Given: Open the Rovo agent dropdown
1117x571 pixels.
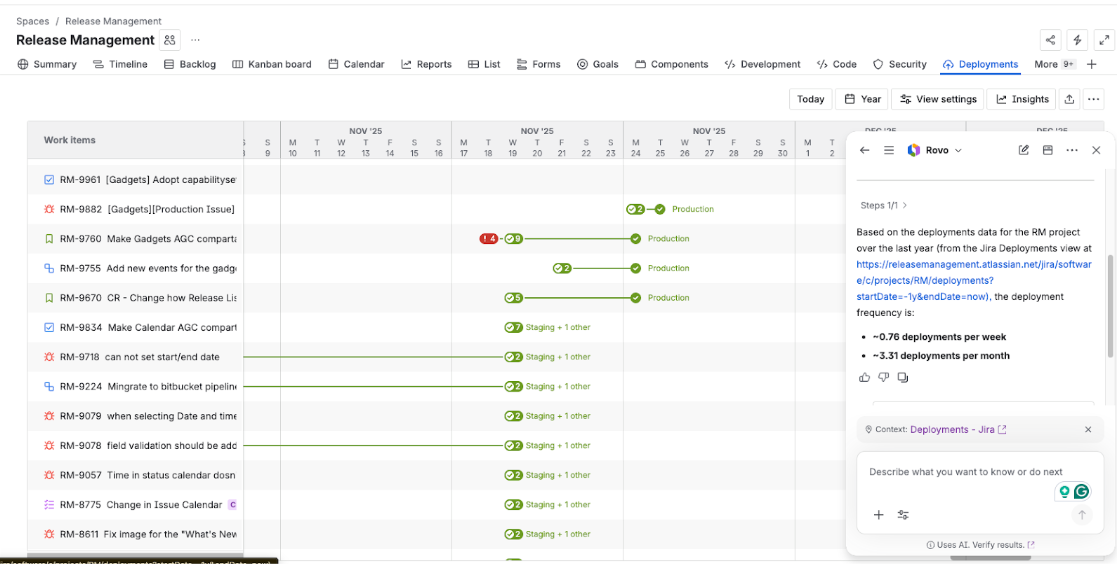Looking at the screenshot, I should point(934,150).
